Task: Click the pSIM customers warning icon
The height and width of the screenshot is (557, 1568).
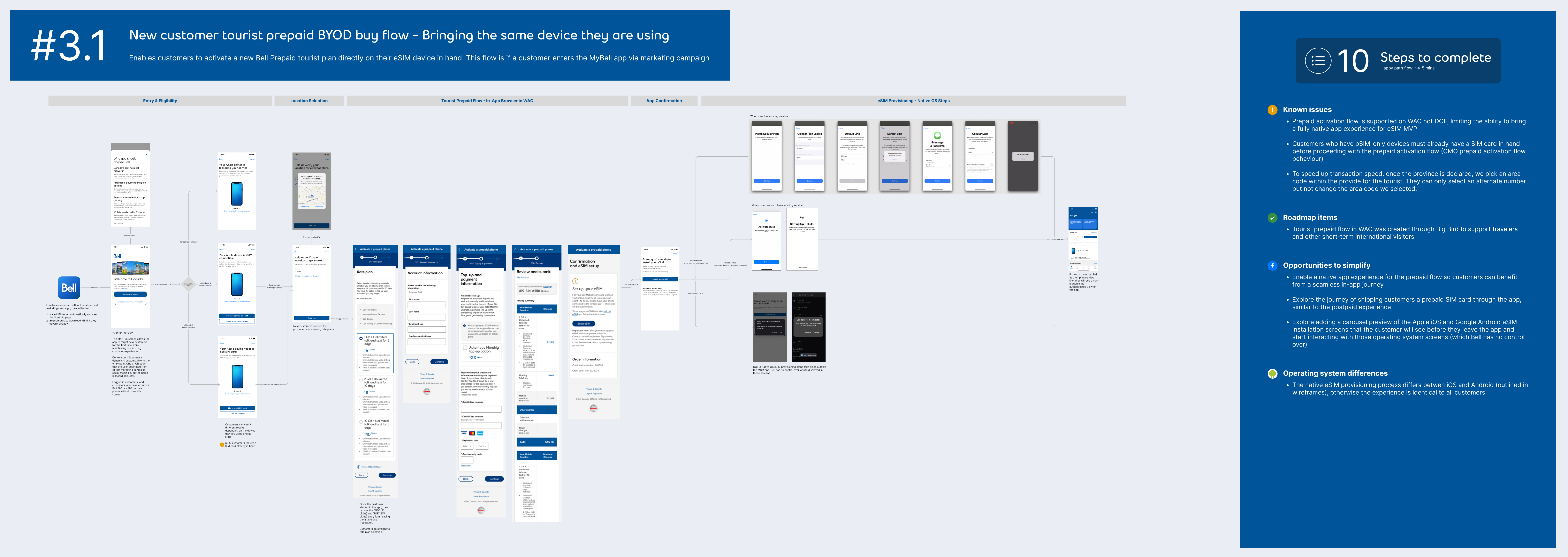Action: point(222,445)
